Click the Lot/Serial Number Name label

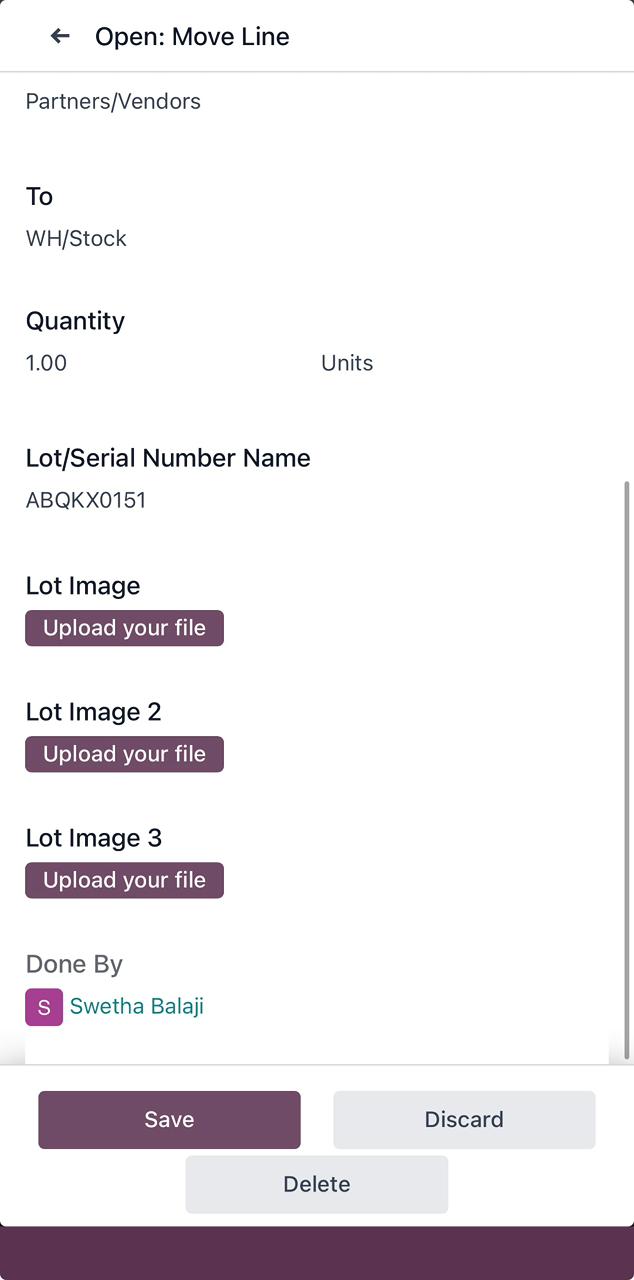point(168,458)
